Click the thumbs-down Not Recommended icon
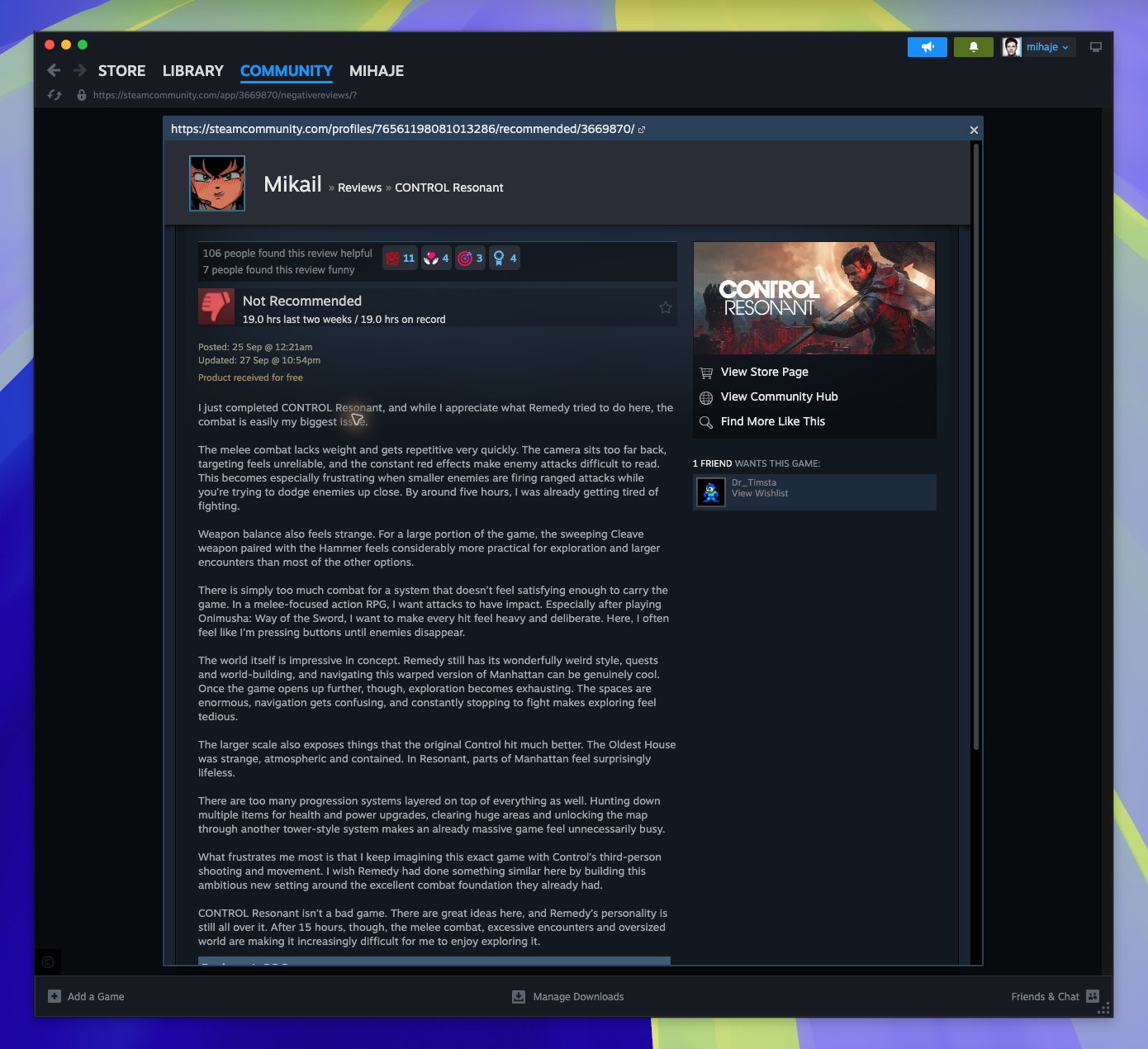Screen dimensions: 1148x1049 pyautogui.click(x=216, y=306)
